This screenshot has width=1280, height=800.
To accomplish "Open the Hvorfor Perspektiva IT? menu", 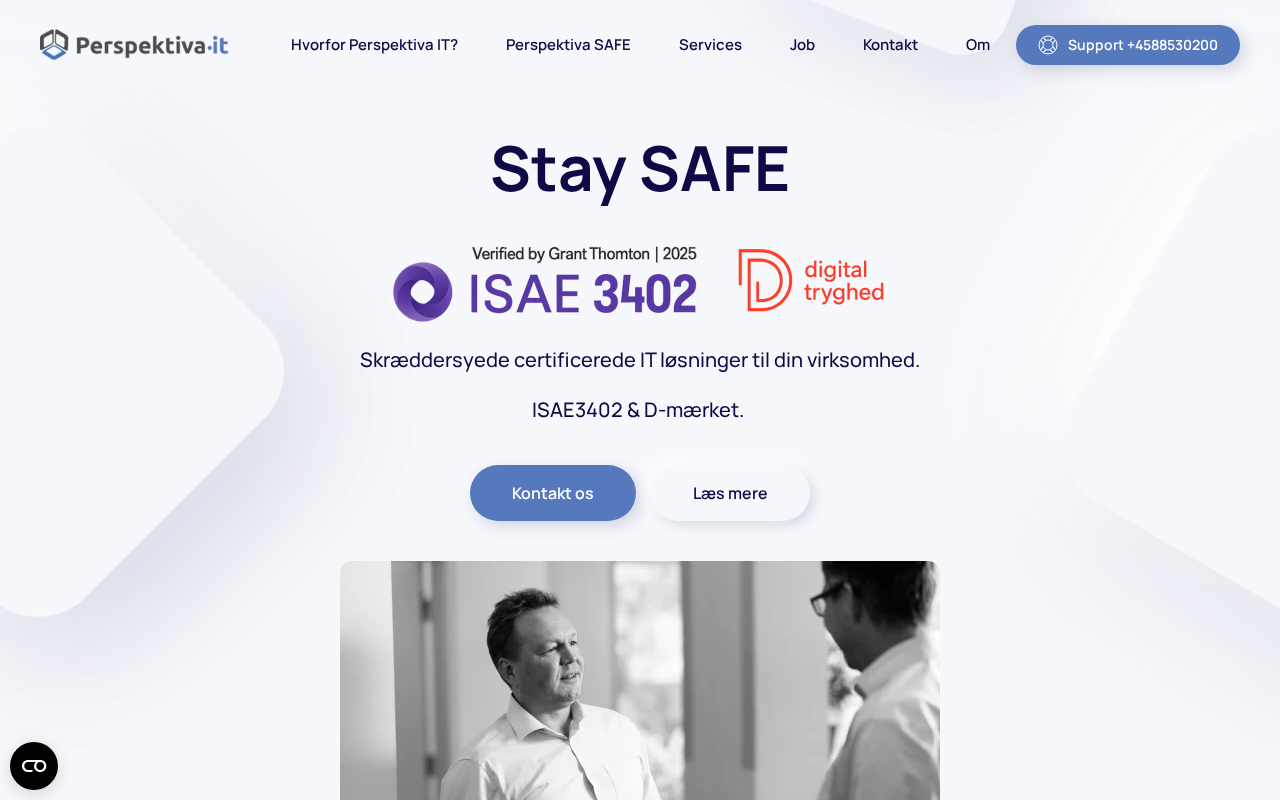I will click(374, 45).
